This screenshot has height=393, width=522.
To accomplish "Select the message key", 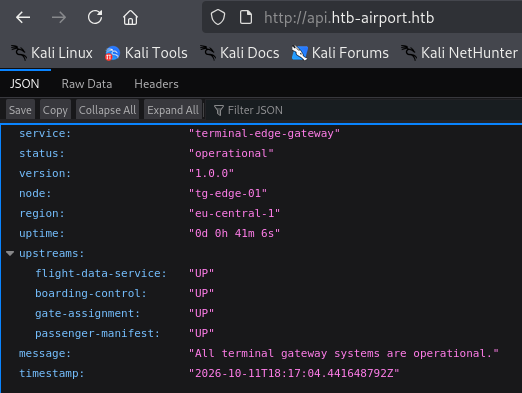I will click(x=45, y=353).
